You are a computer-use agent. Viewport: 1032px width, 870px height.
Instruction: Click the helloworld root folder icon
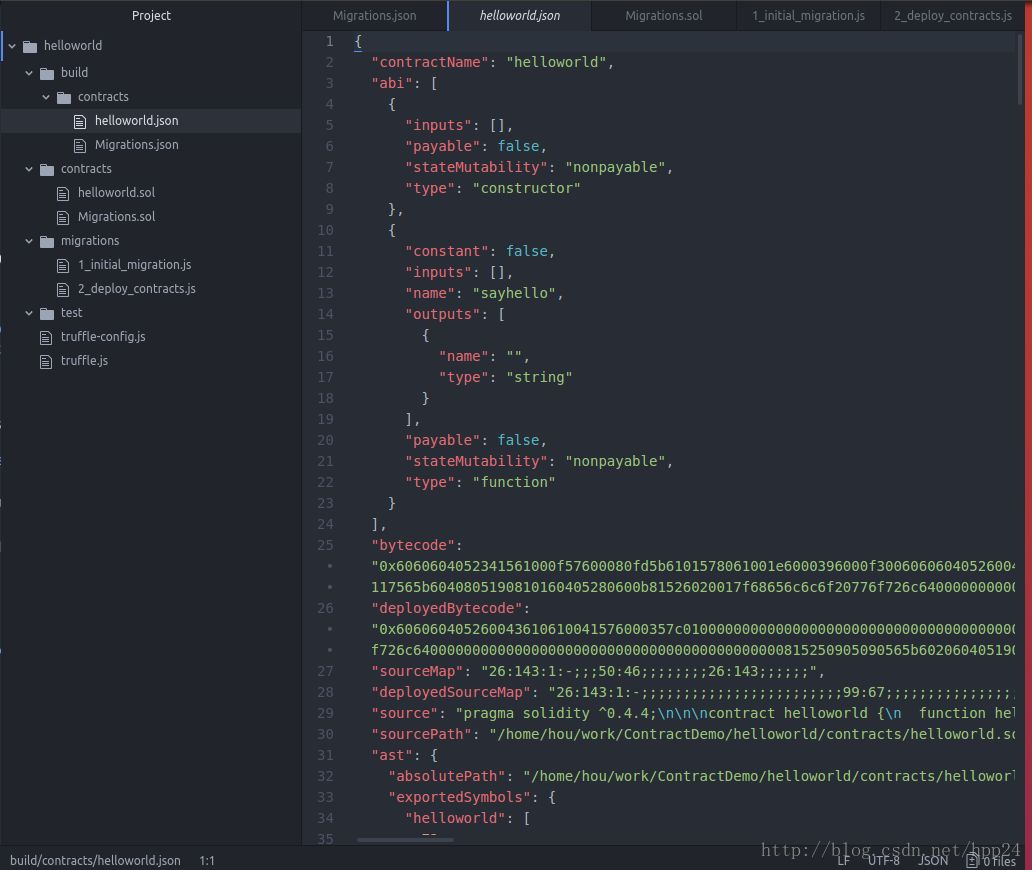[30, 46]
